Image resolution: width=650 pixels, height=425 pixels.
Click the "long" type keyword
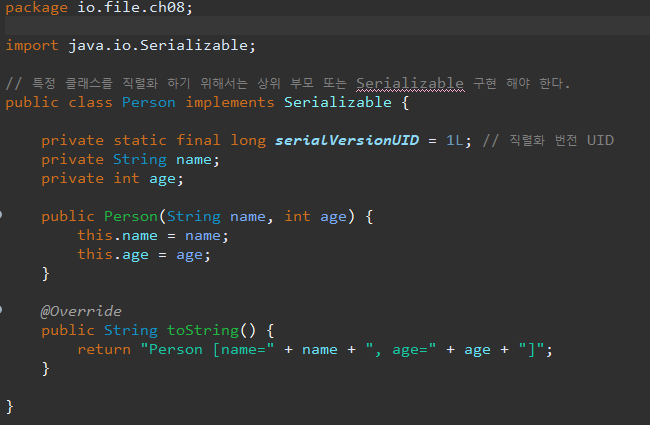(x=248, y=141)
